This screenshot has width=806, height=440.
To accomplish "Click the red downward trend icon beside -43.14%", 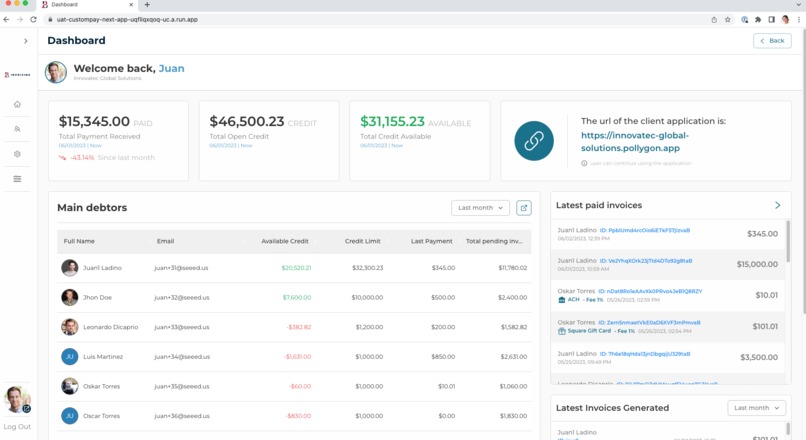I will click(63, 158).
